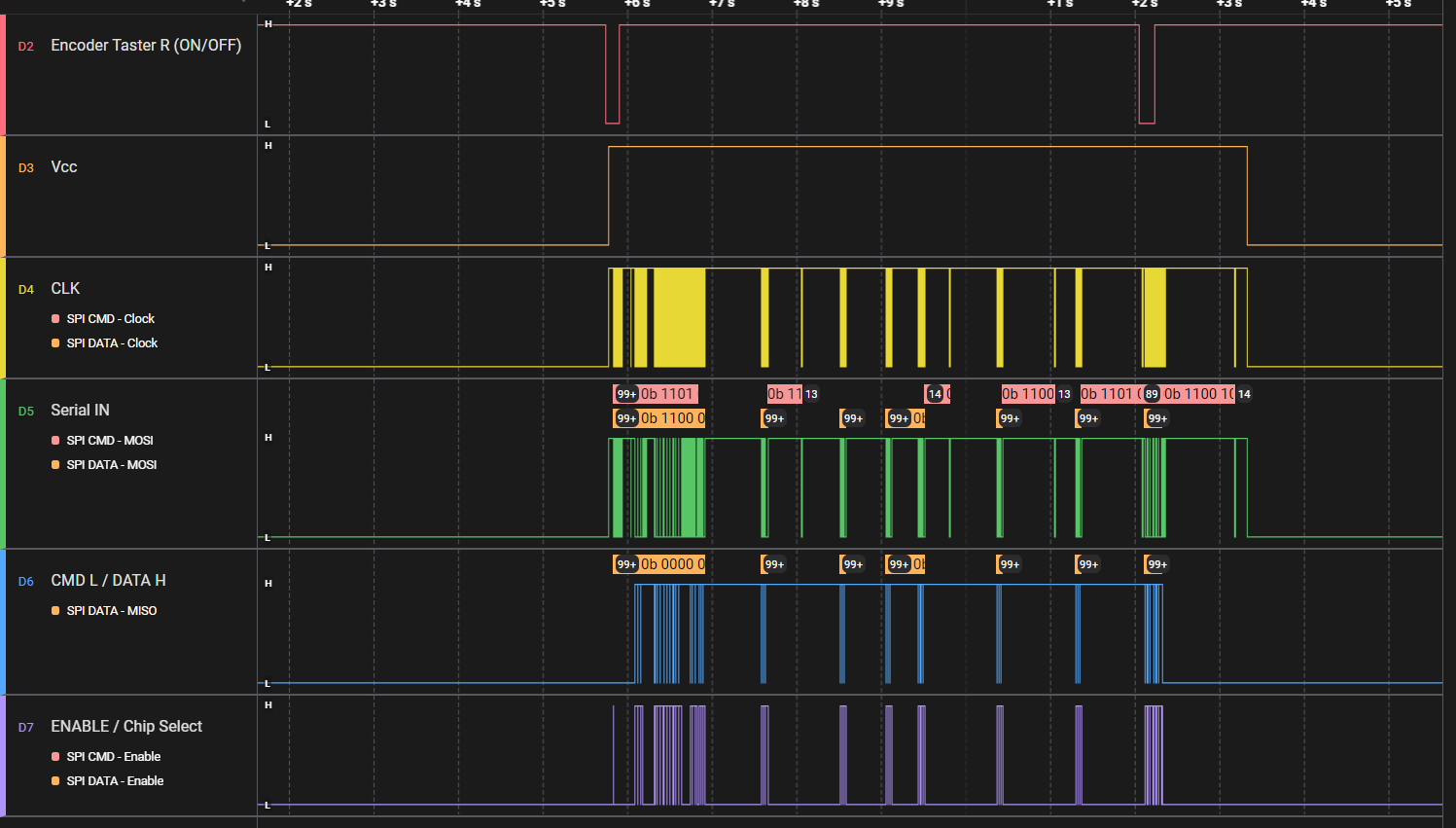Viewport: 1456px width, 828px height.
Task: Click the orange '0b 1100 0' MOSI result bubble
Action: tap(672, 418)
